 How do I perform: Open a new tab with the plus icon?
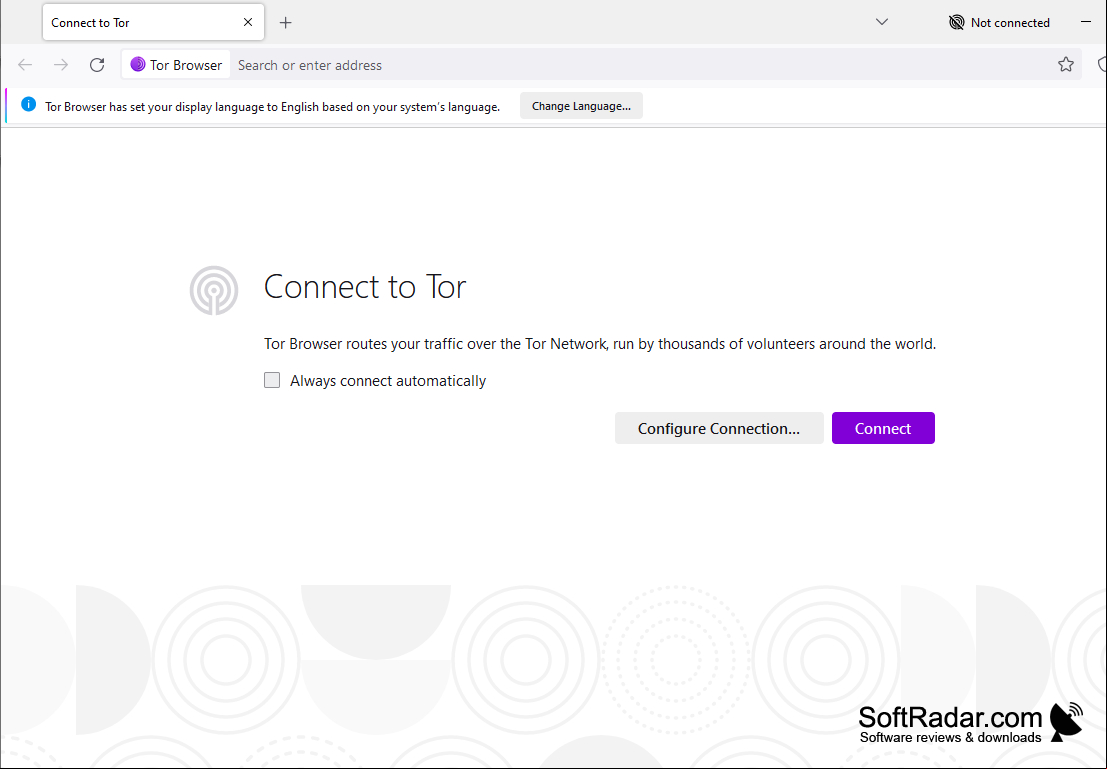[x=285, y=23]
